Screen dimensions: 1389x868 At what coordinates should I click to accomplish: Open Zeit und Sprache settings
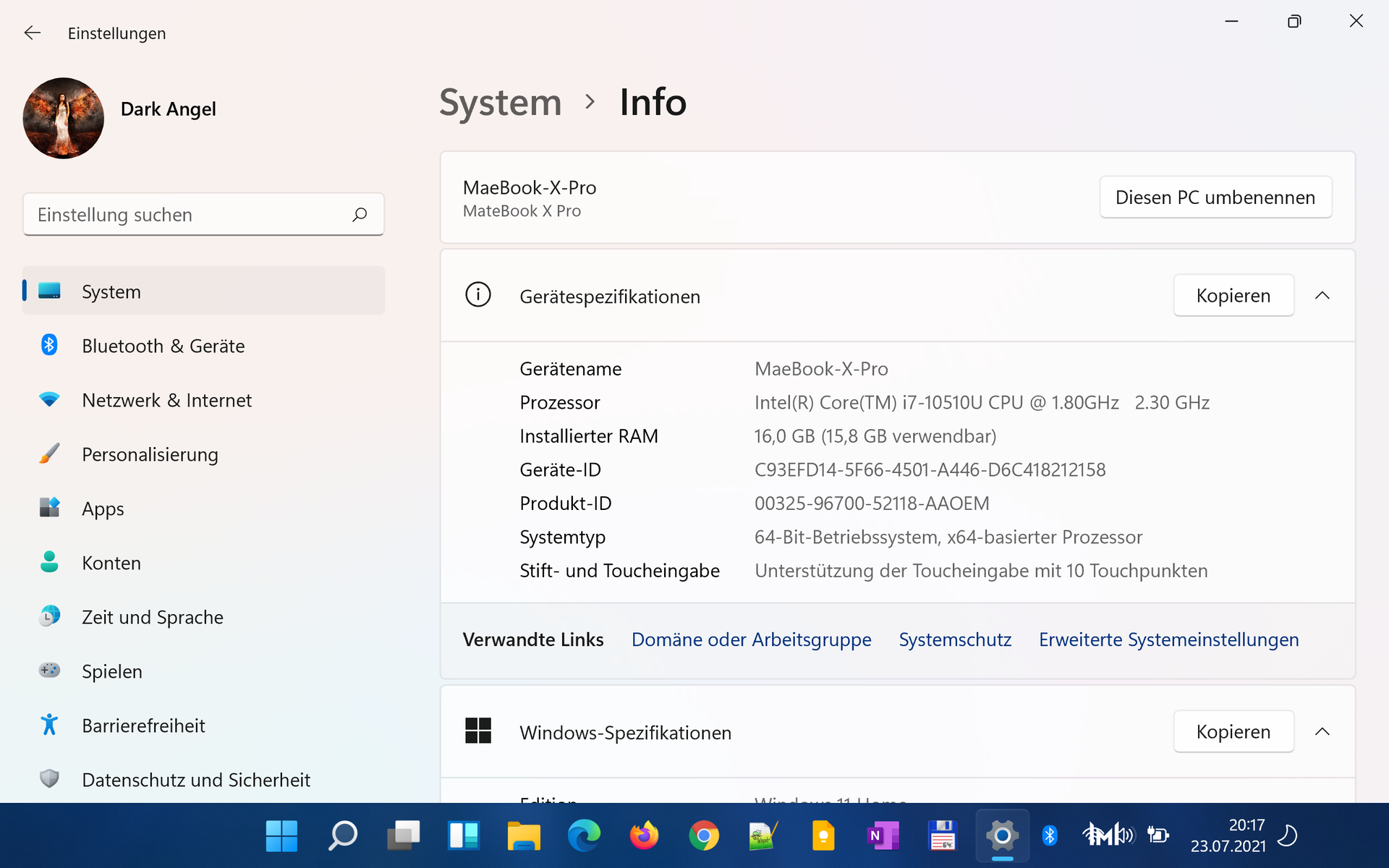[x=203, y=617]
